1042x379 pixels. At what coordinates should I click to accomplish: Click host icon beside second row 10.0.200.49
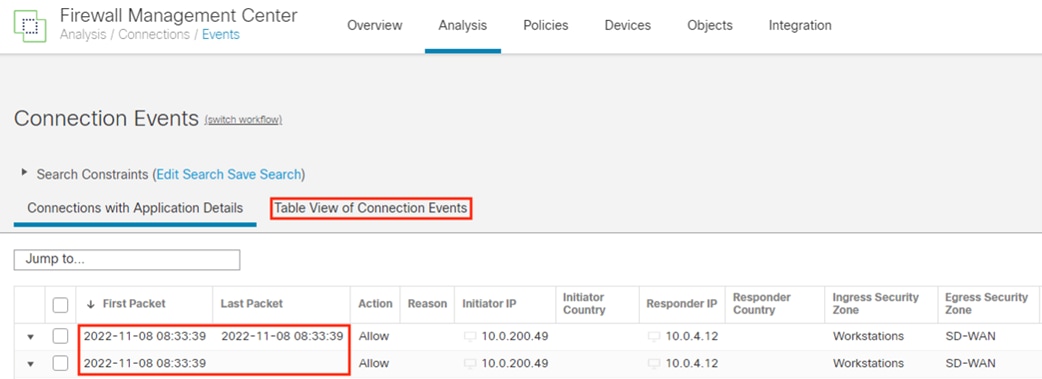(x=470, y=363)
